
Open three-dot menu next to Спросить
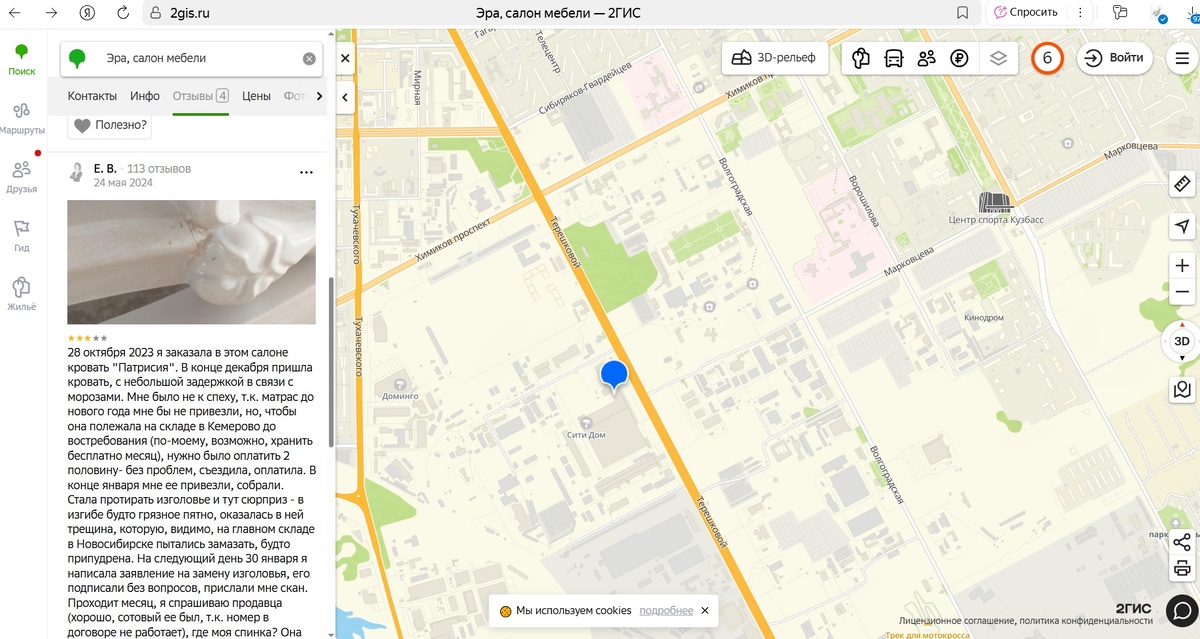[x=1082, y=13]
